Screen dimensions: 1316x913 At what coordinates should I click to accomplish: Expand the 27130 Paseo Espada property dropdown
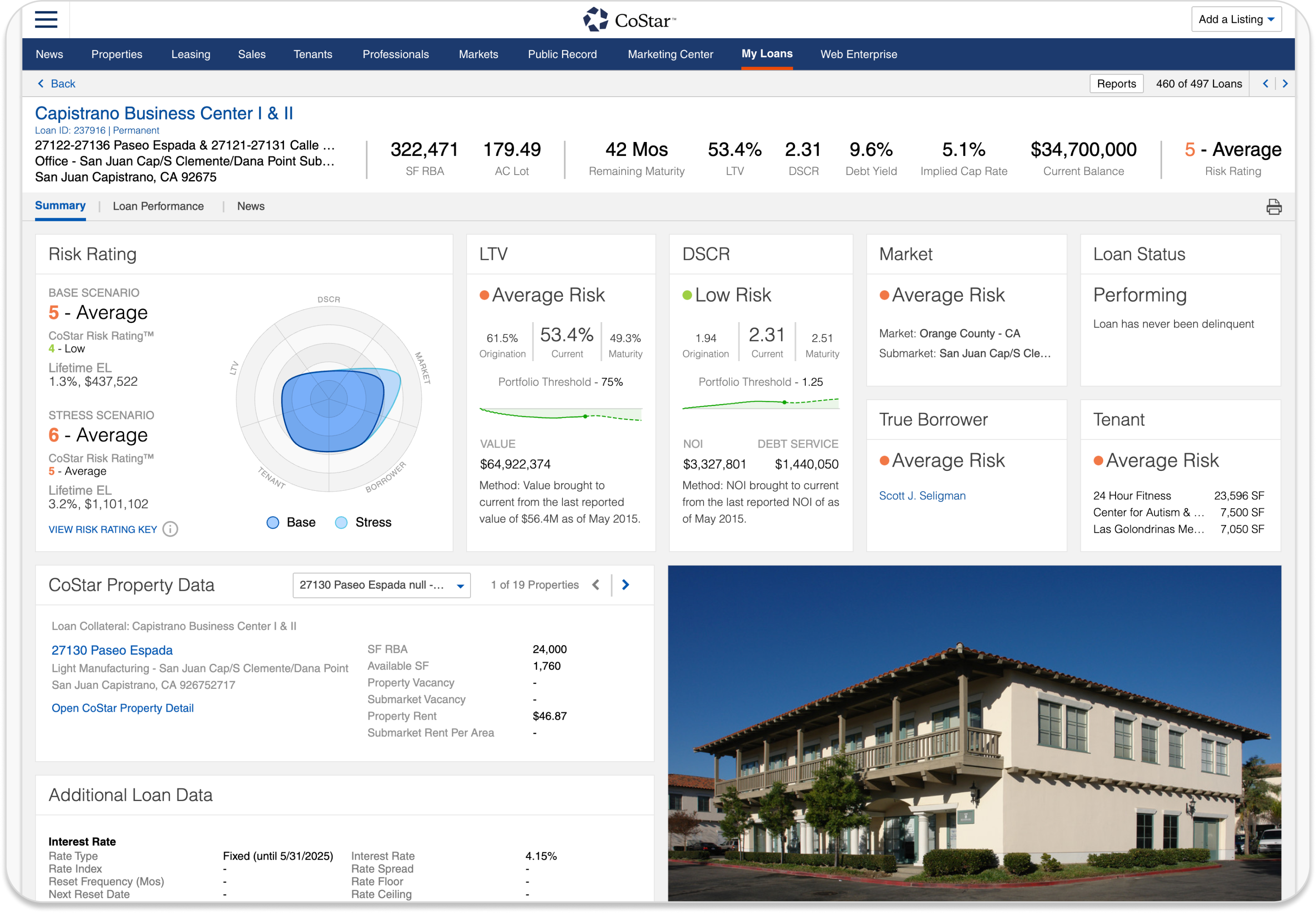(x=381, y=585)
